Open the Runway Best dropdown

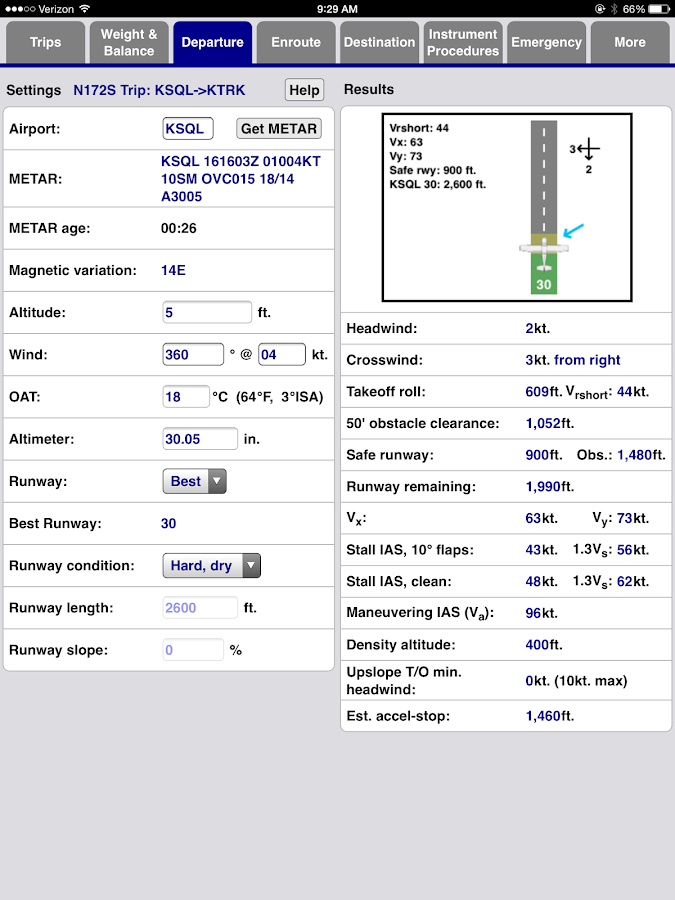(195, 481)
